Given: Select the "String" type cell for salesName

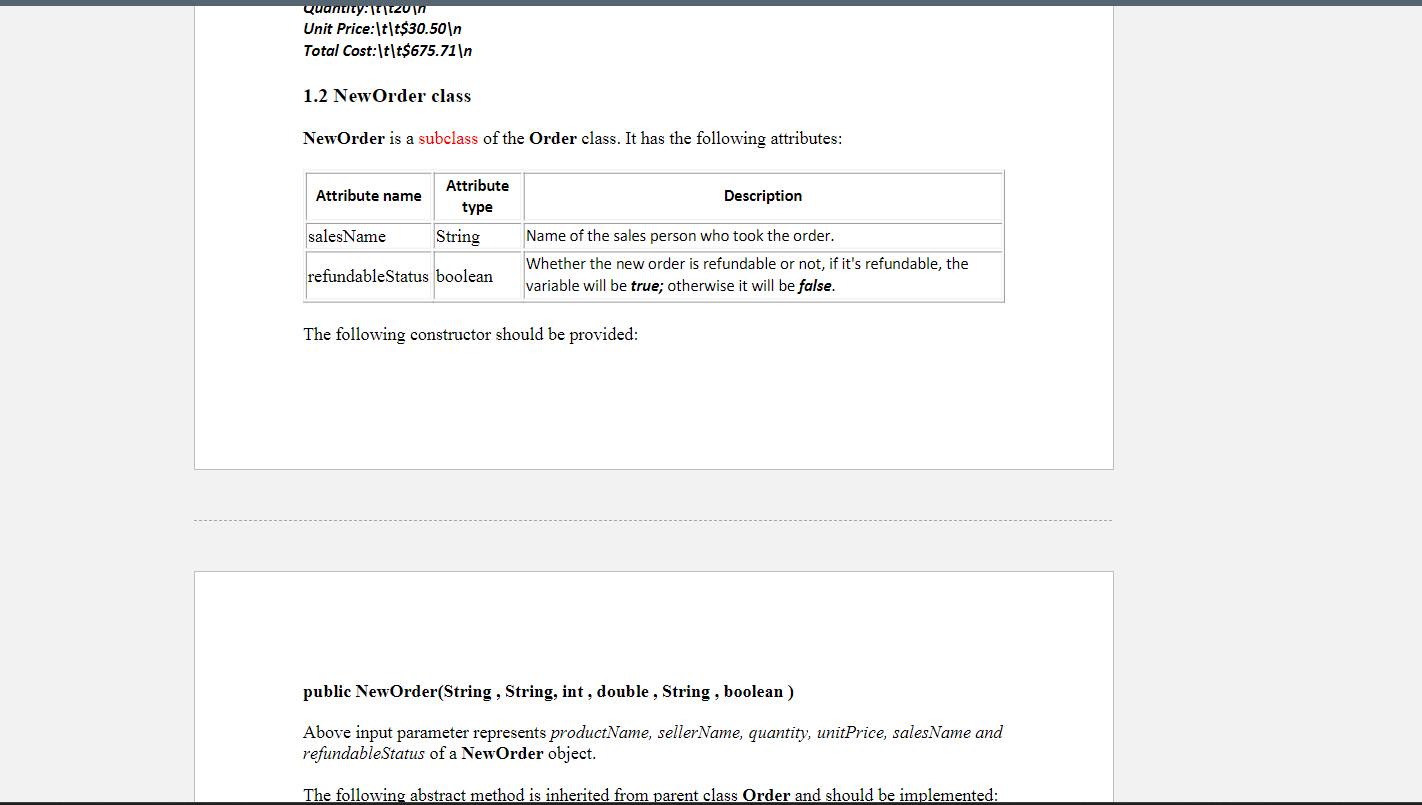Looking at the screenshot, I should (x=457, y=236).
